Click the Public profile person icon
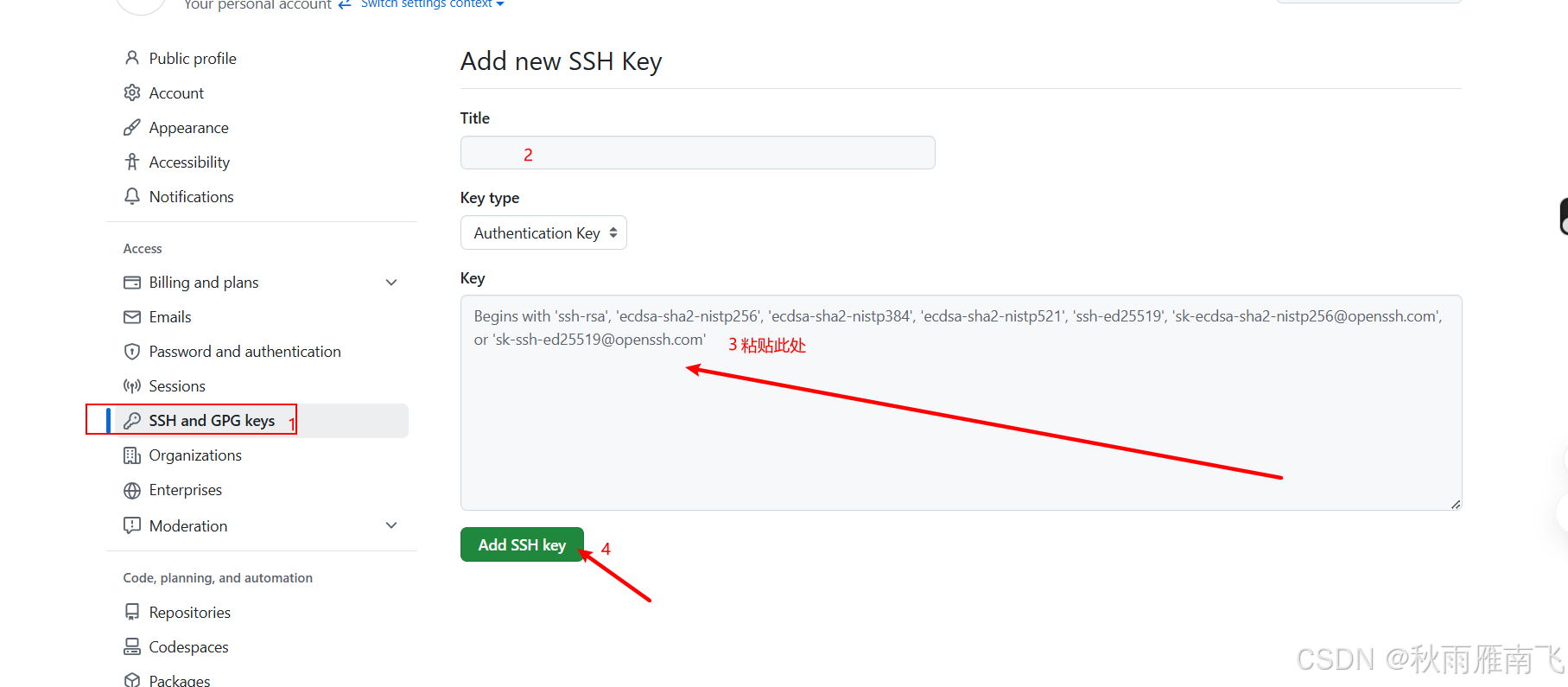 (132, 58)
